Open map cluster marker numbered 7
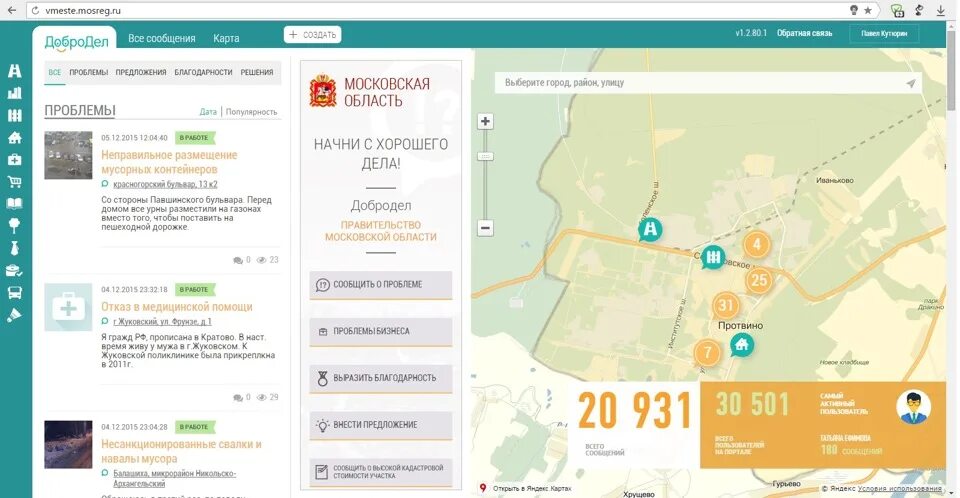This screenshot has height=498, width=960. tap(708, 353)
